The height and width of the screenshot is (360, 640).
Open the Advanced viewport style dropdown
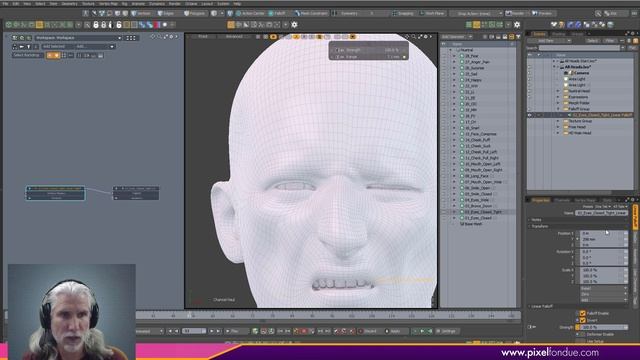(234, 37)
